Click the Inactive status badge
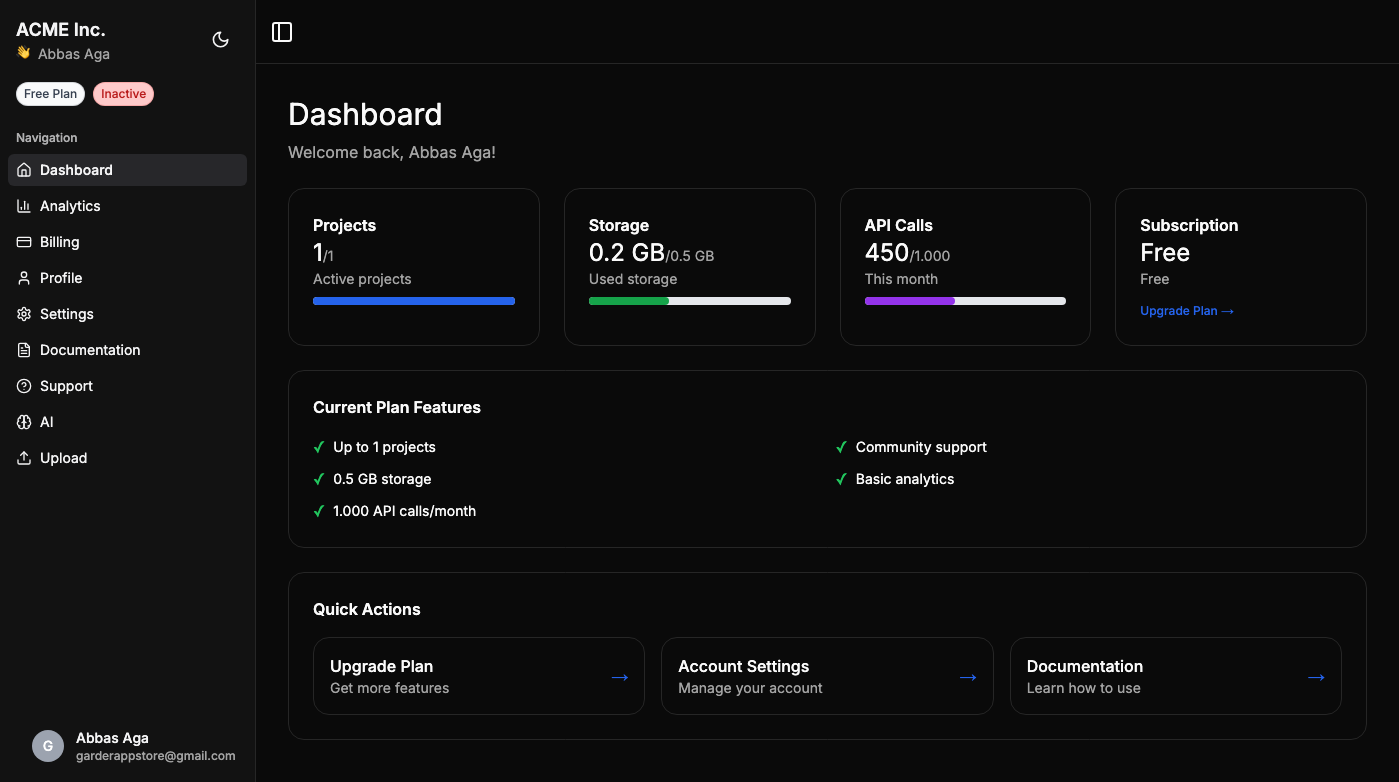 tap(123, 93)
